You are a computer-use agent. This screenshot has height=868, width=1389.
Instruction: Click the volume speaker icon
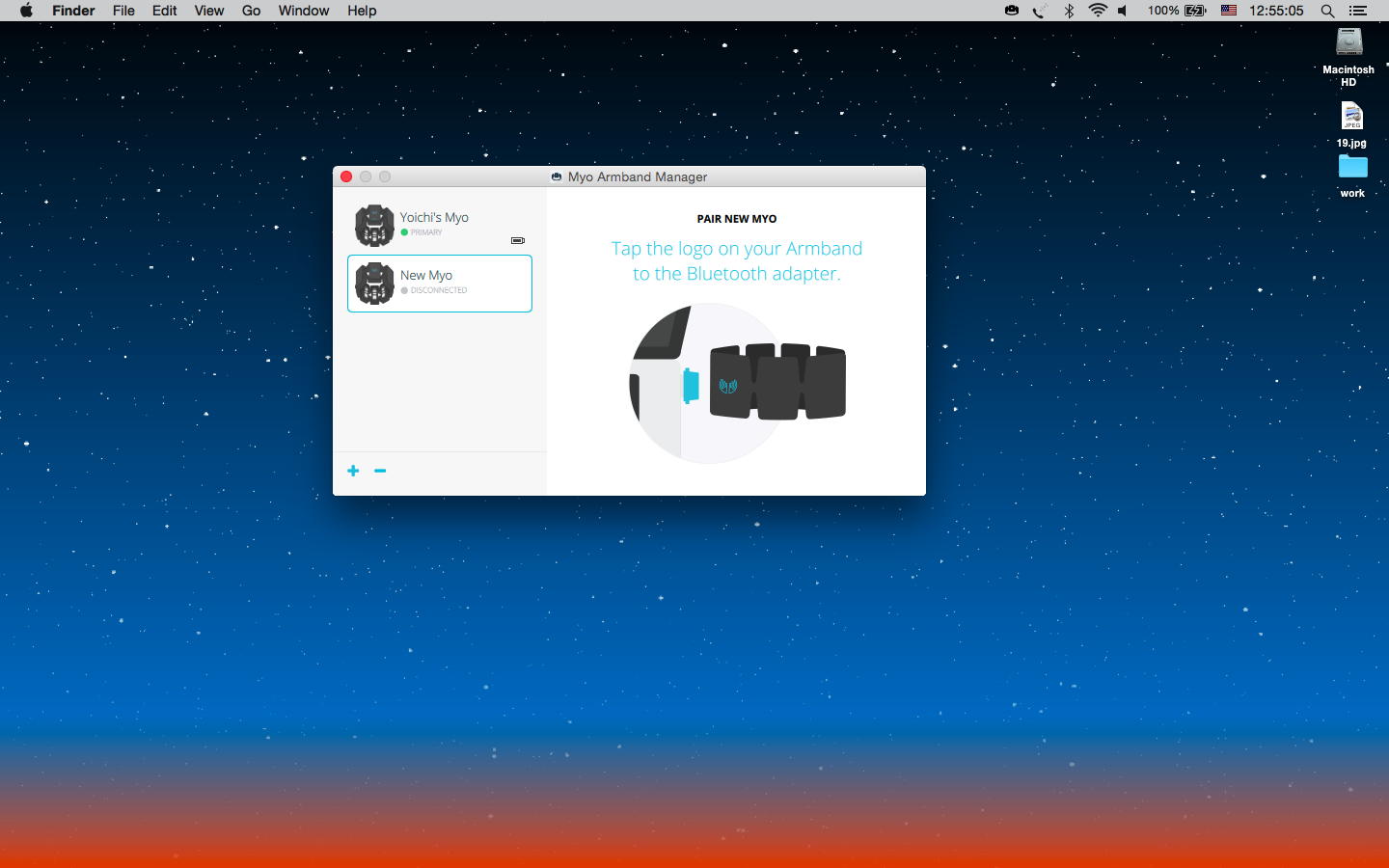[x=1123, y=11]
